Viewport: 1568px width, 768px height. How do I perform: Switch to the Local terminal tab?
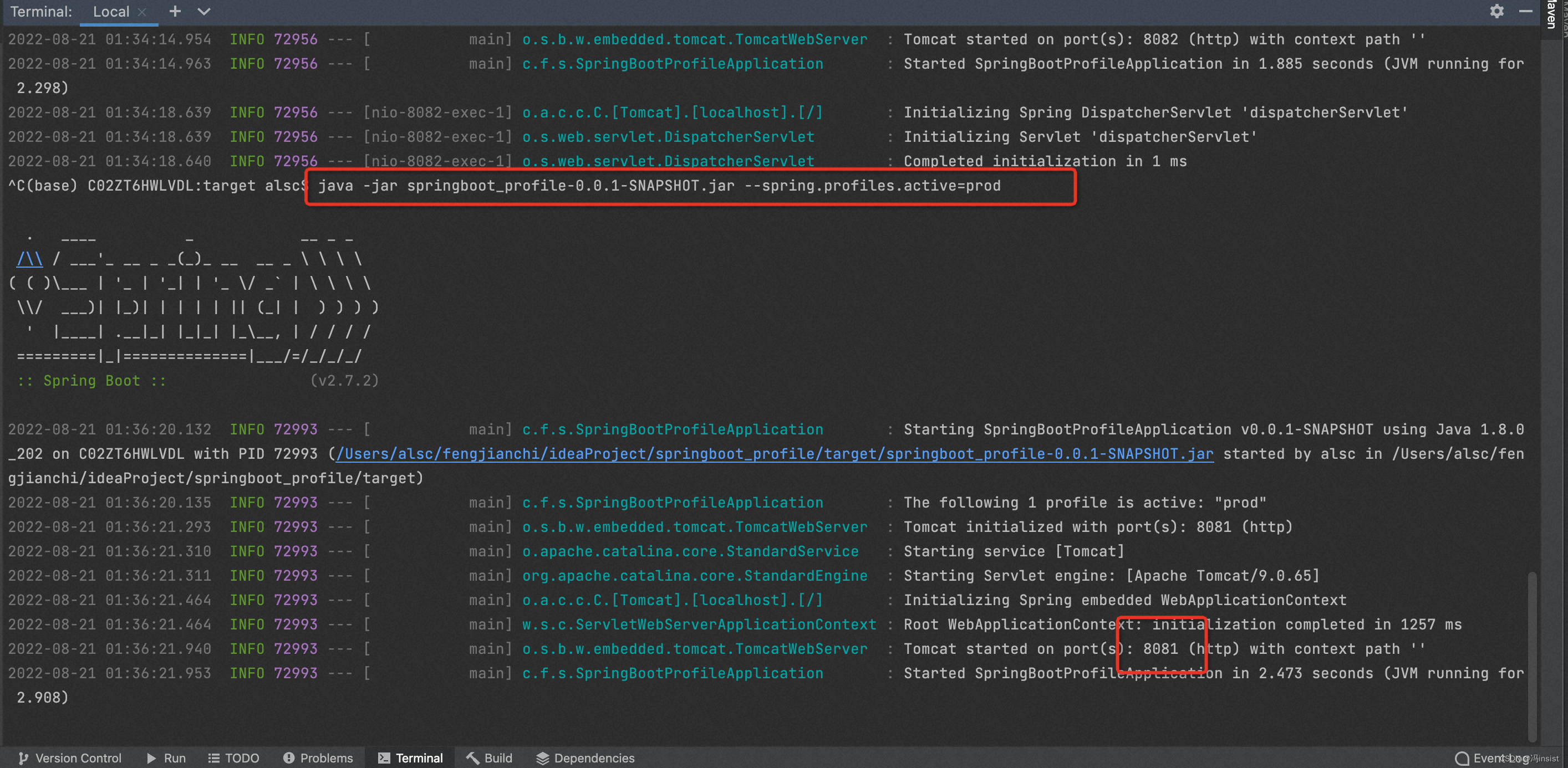[111, 12]
